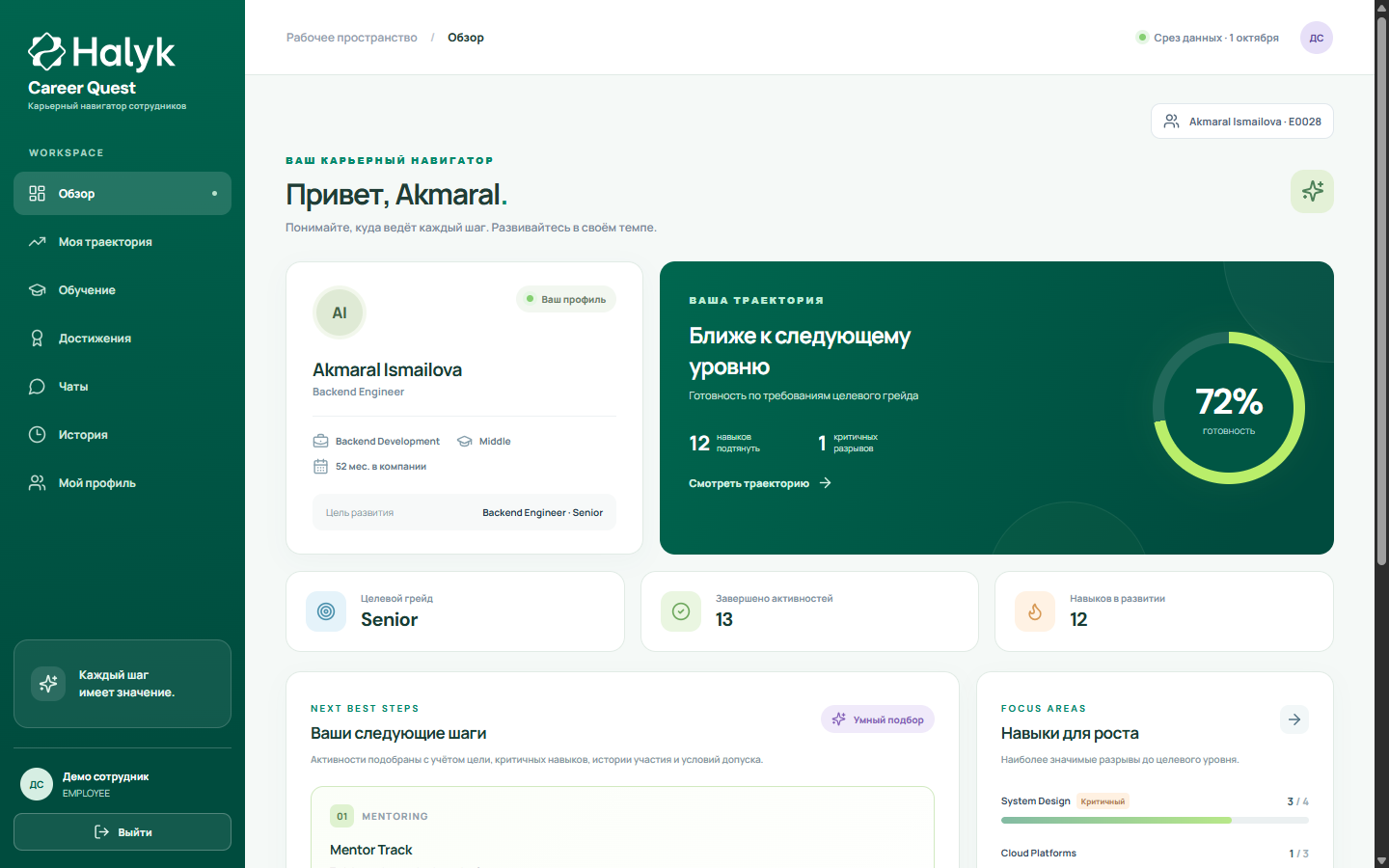
Task: Click the Цель развития Backend Engineer · Senior row
Action: point(464,512)
